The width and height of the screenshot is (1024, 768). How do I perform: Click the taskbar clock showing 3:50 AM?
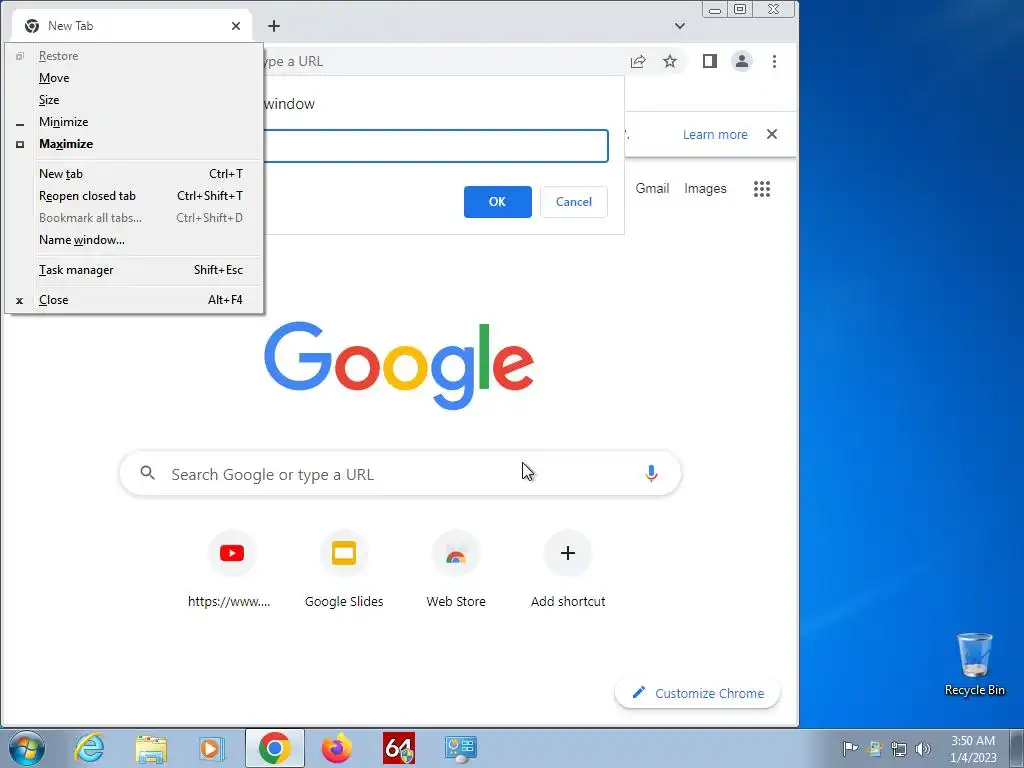coord(973,748)
